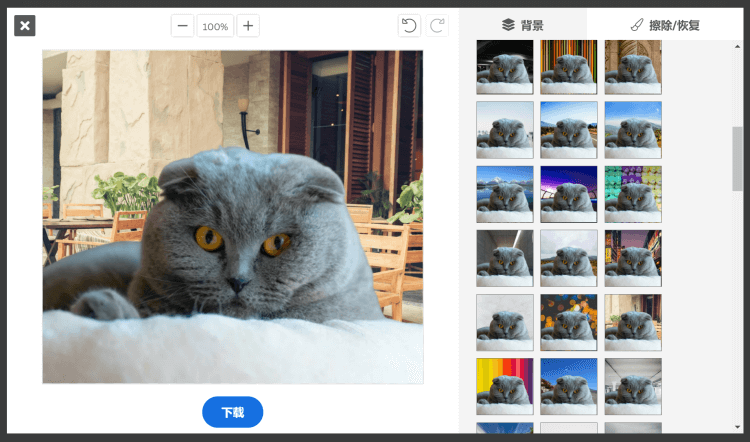
Task: Open the 擦除/恢复 tab
Action: click(x=665, y=25)
